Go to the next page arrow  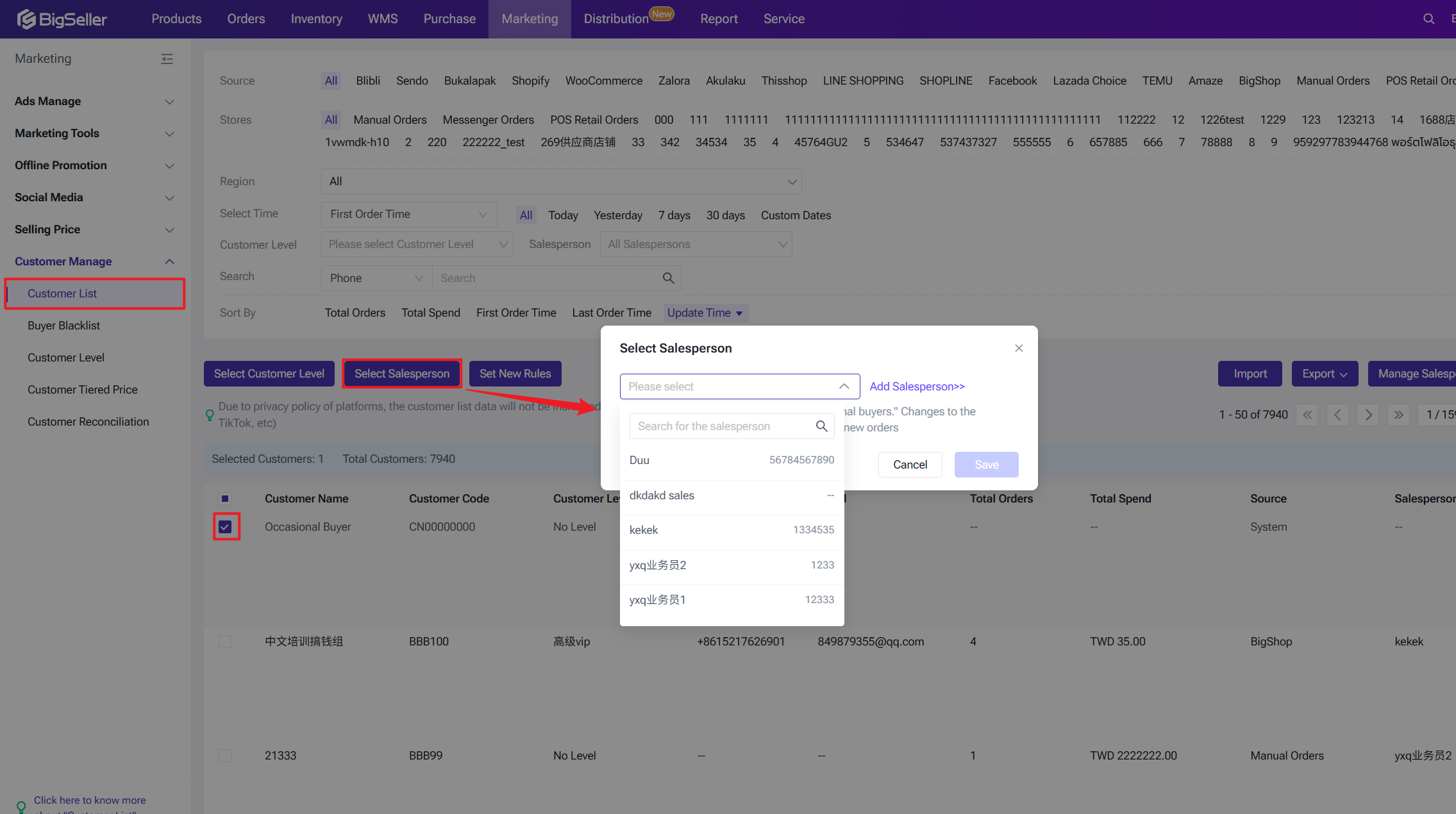coord(1368,415)
